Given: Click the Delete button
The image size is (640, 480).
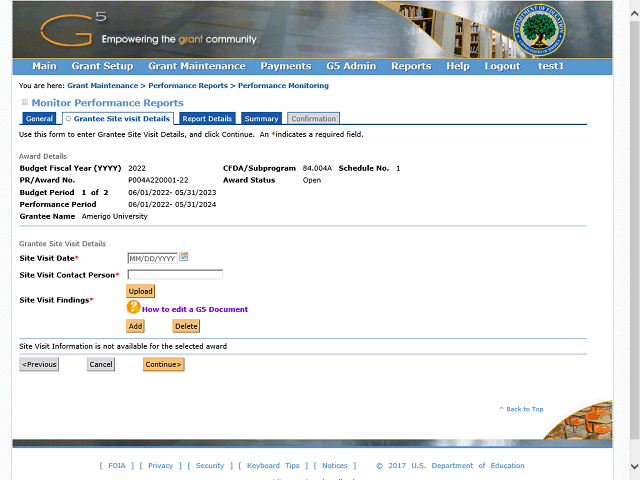Looking at the screenshot, I should (x=186, y=326).
